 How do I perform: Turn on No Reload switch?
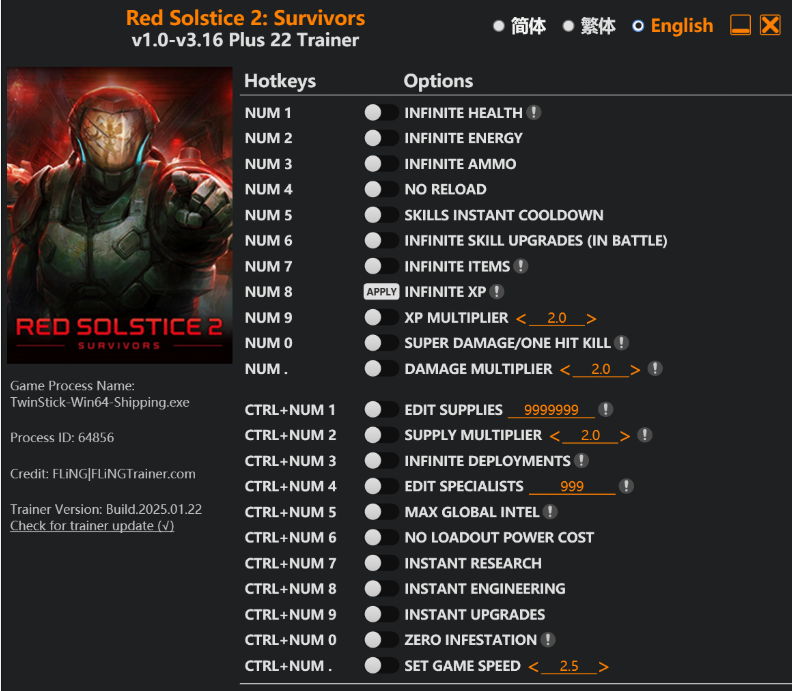(381, 189)
